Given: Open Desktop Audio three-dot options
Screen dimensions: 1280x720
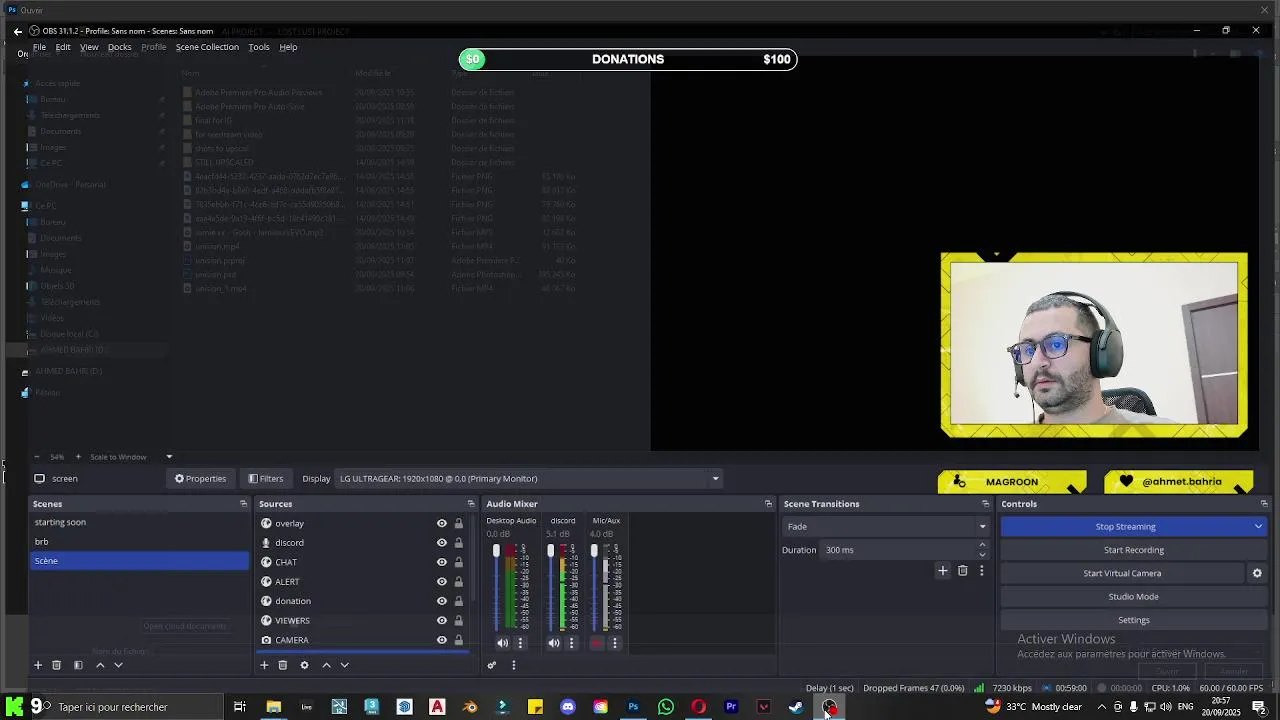Looking at the screenshot, I should pos(520,643).
